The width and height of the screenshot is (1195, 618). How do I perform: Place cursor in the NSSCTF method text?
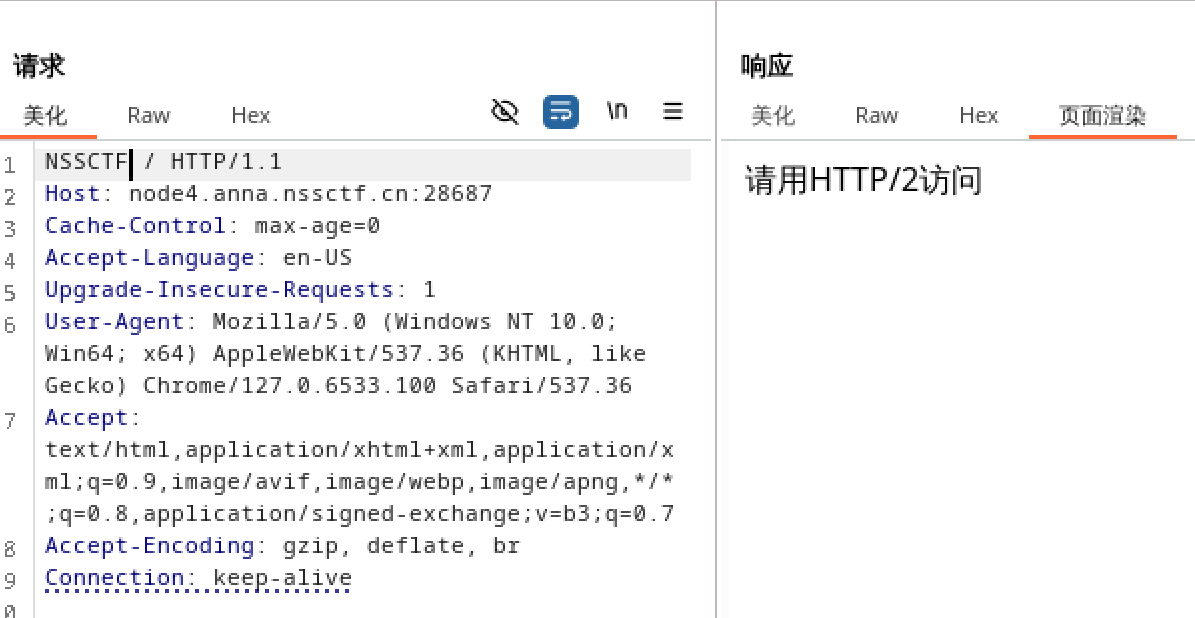pyautogui.click(x=80, y=162)
